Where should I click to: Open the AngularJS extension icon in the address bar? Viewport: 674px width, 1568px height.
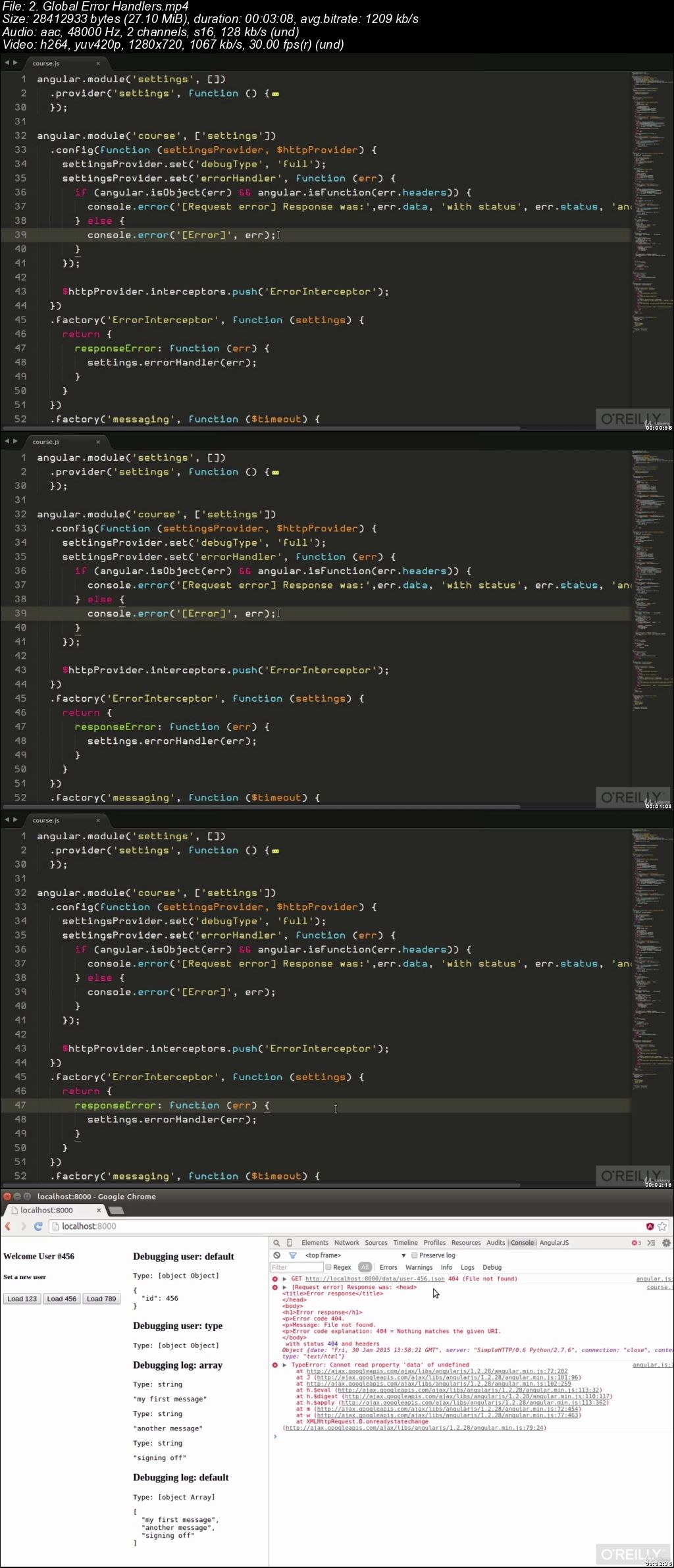coord(650,1226)
